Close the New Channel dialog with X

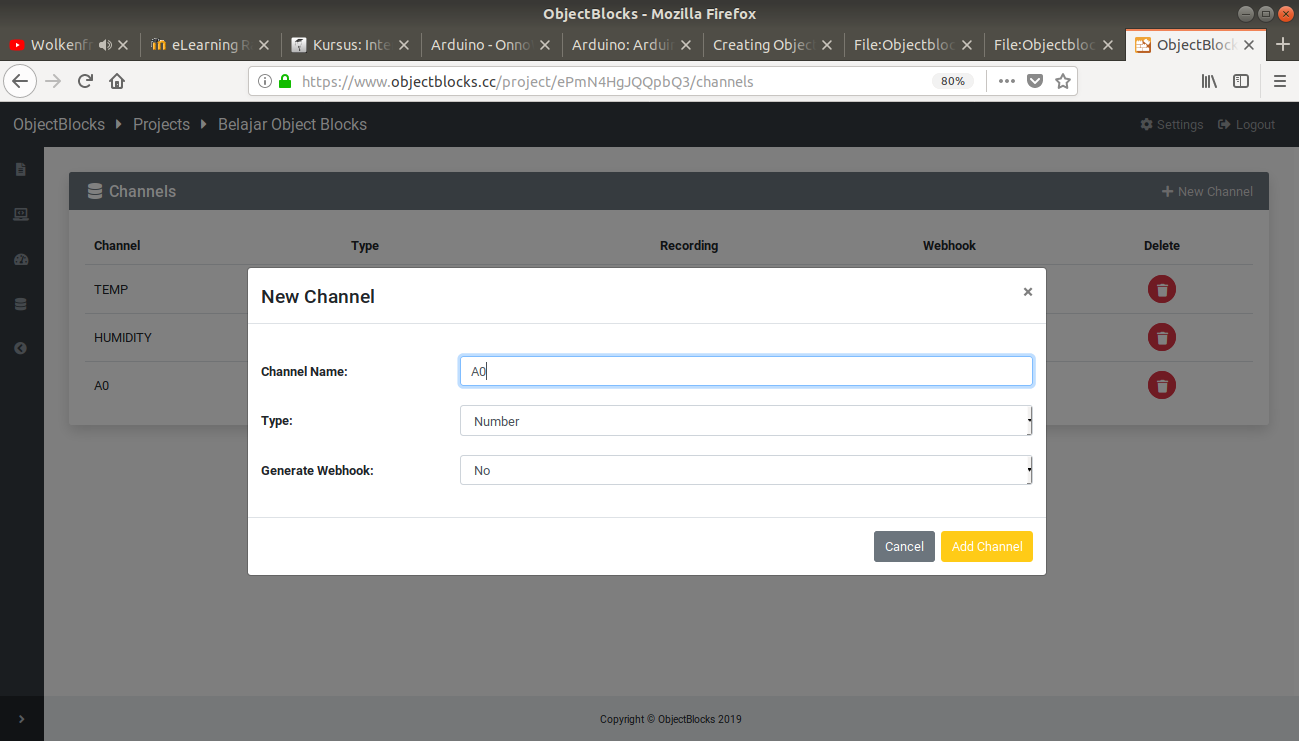coord(1027,292)
